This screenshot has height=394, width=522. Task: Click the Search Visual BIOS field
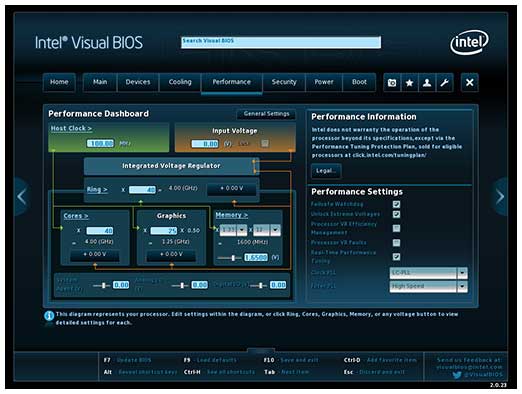[281, 42]
